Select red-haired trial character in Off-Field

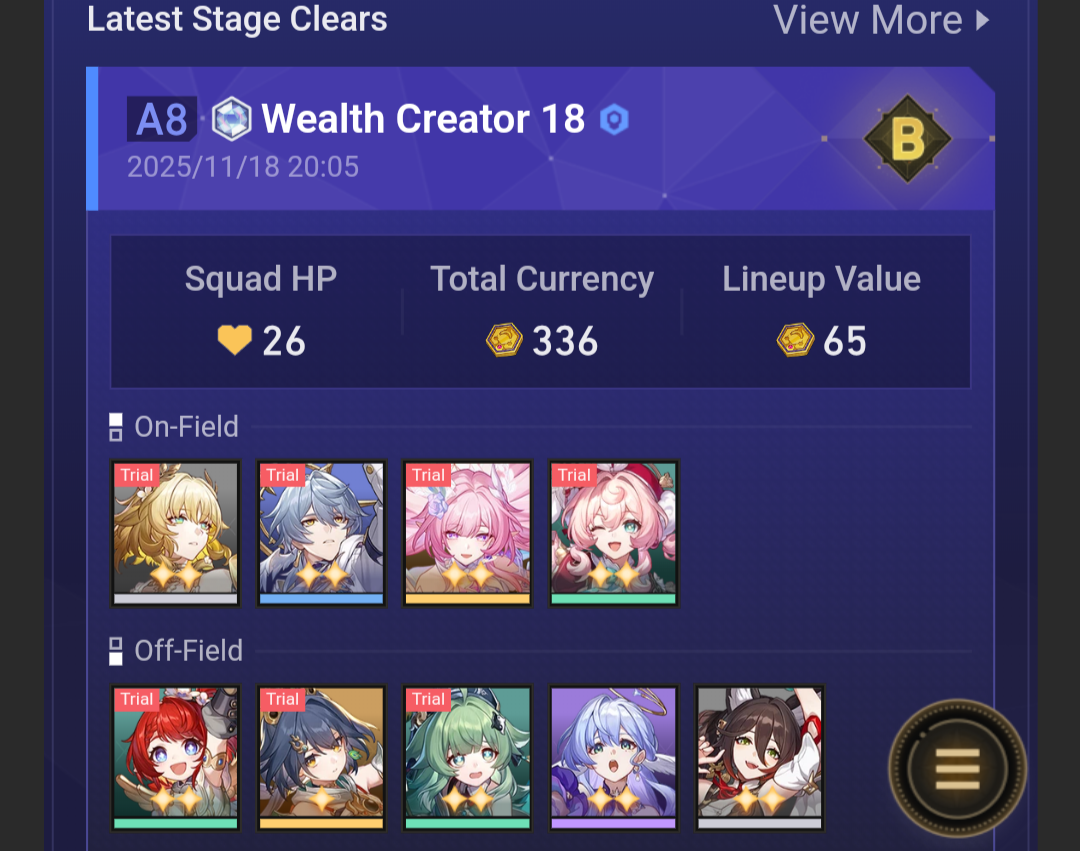(x=176, y=757)
